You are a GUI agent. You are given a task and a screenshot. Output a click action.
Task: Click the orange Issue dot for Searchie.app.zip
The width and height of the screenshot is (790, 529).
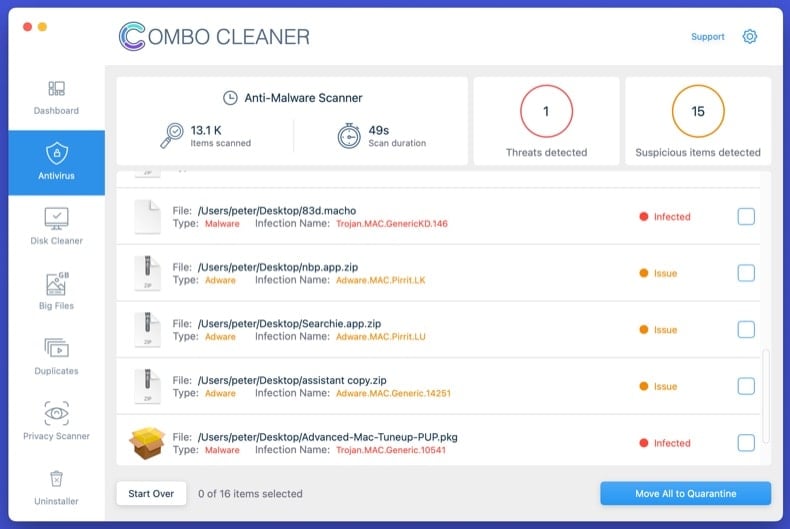click(643, 329)
